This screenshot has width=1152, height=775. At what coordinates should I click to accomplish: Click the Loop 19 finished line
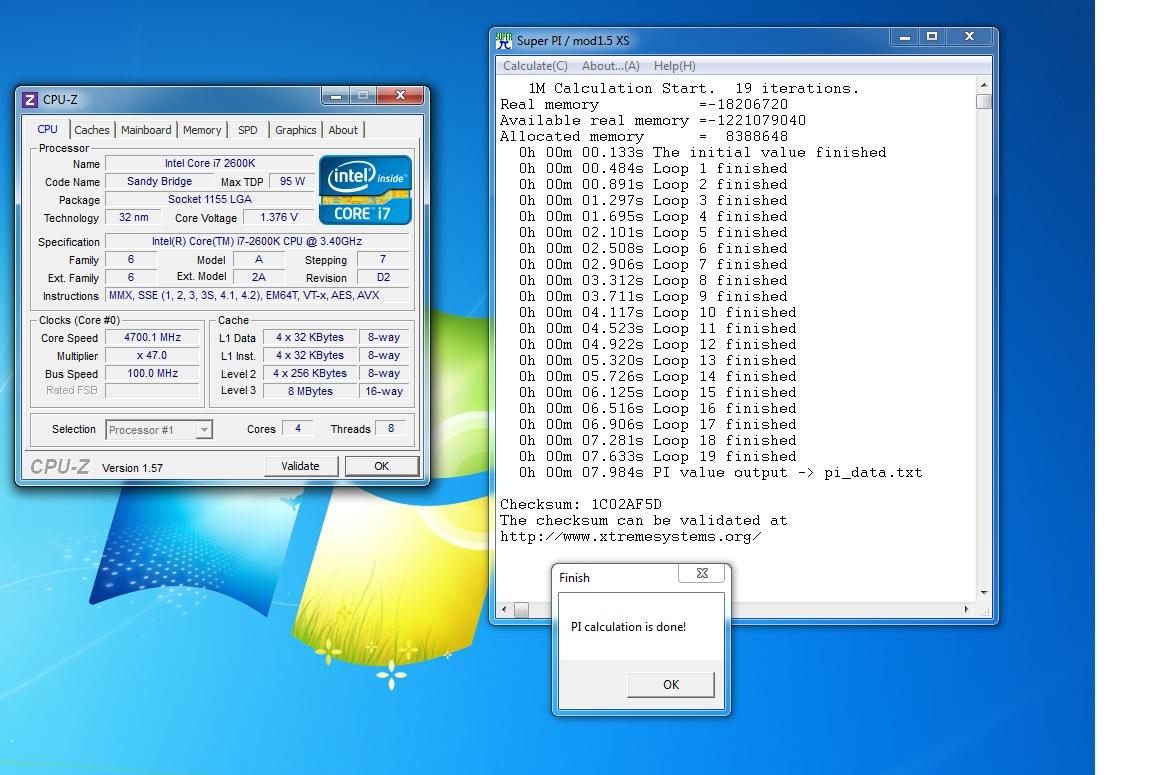pos(658,456)
